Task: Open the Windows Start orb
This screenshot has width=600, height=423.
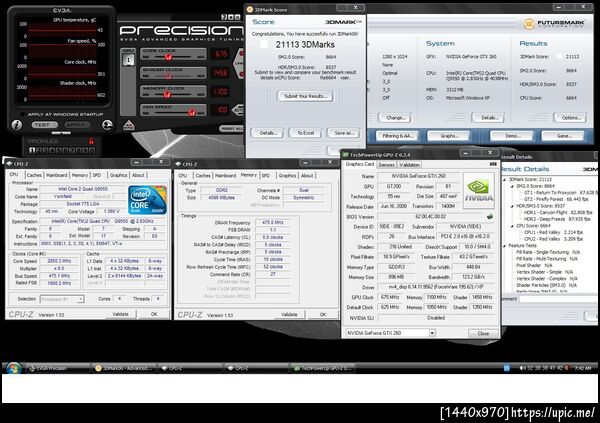Action: tap(14, 368)
